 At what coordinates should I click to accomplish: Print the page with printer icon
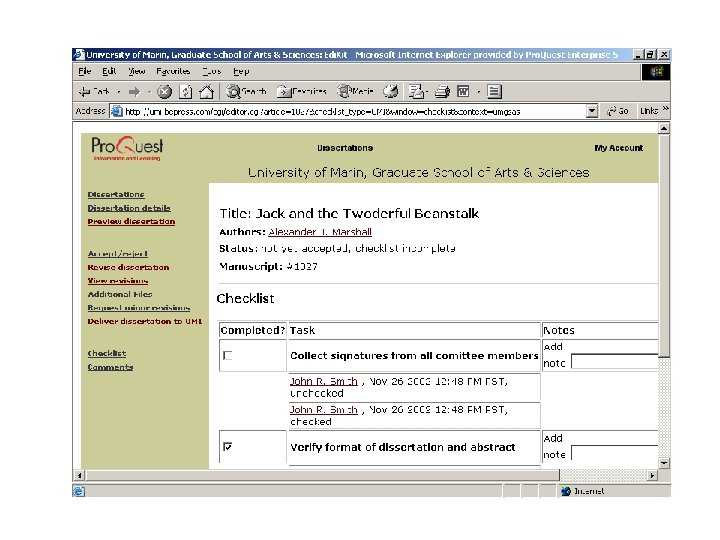(442, 92)
